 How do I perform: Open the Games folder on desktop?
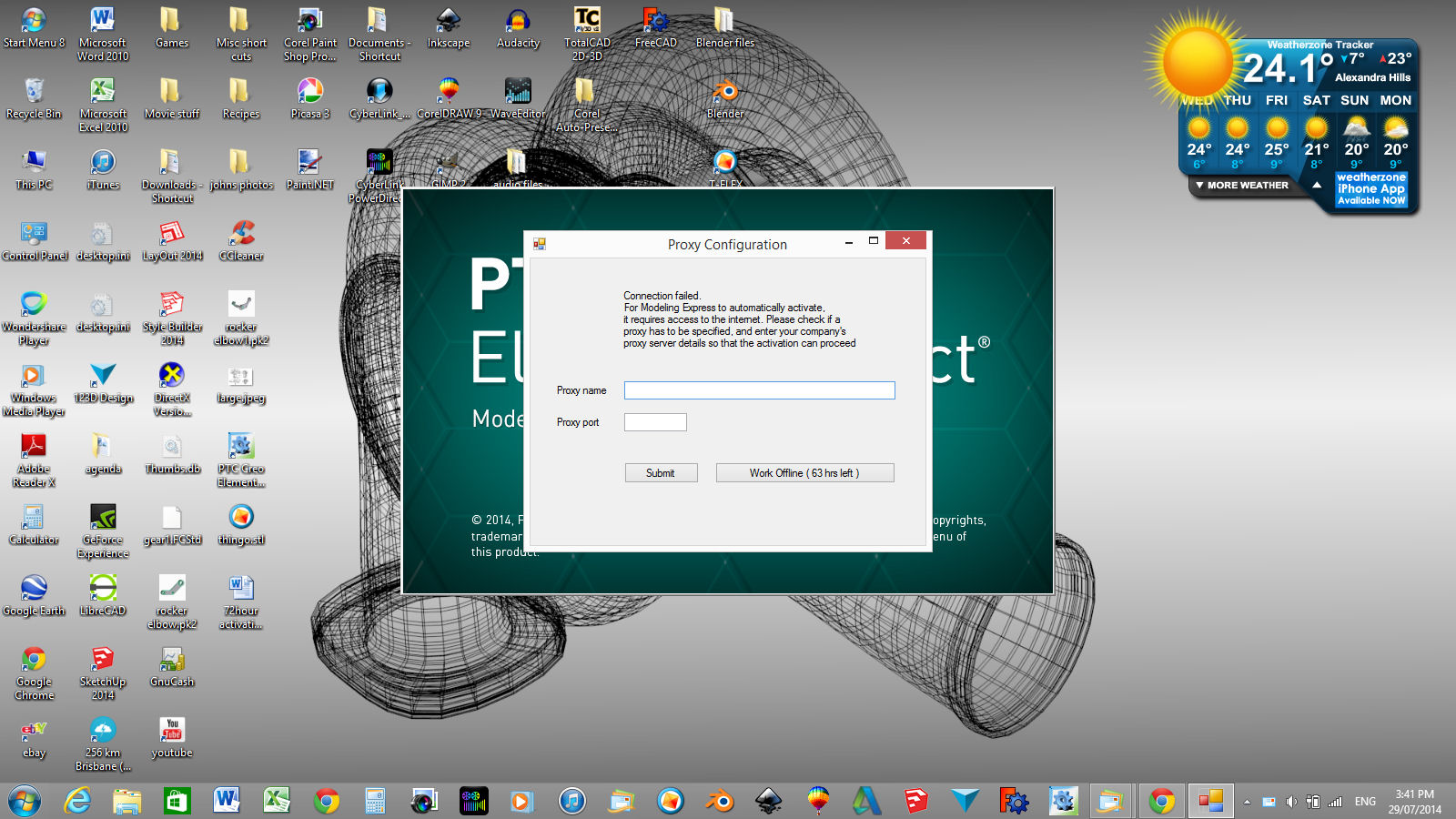[x=172, y=27]
